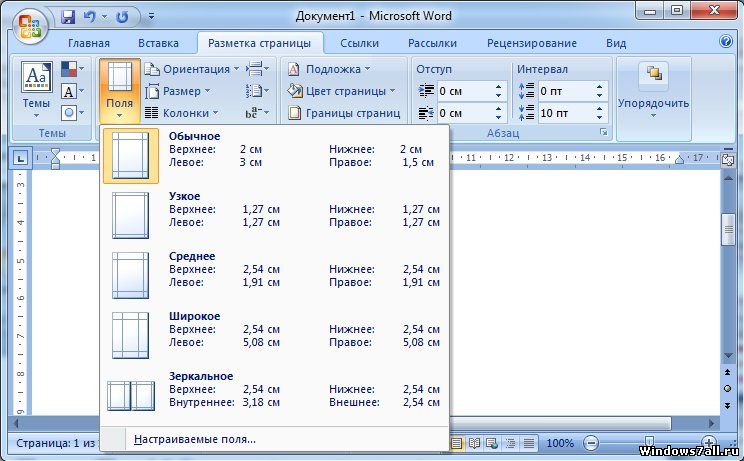This screenshot has width=744, height=461.
Task: Open Абзац paragraph dialog launcher
Action: (604, 132)
